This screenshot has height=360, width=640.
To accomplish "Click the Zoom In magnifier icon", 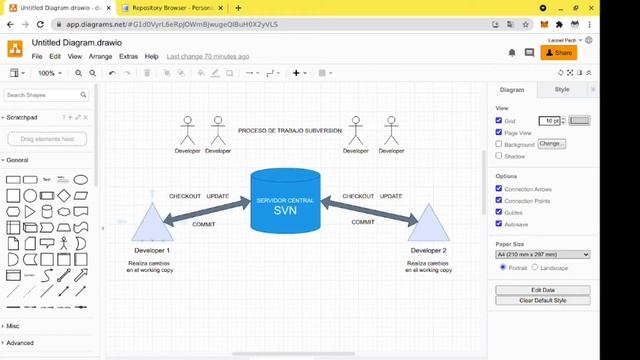I will coord(78,73).
